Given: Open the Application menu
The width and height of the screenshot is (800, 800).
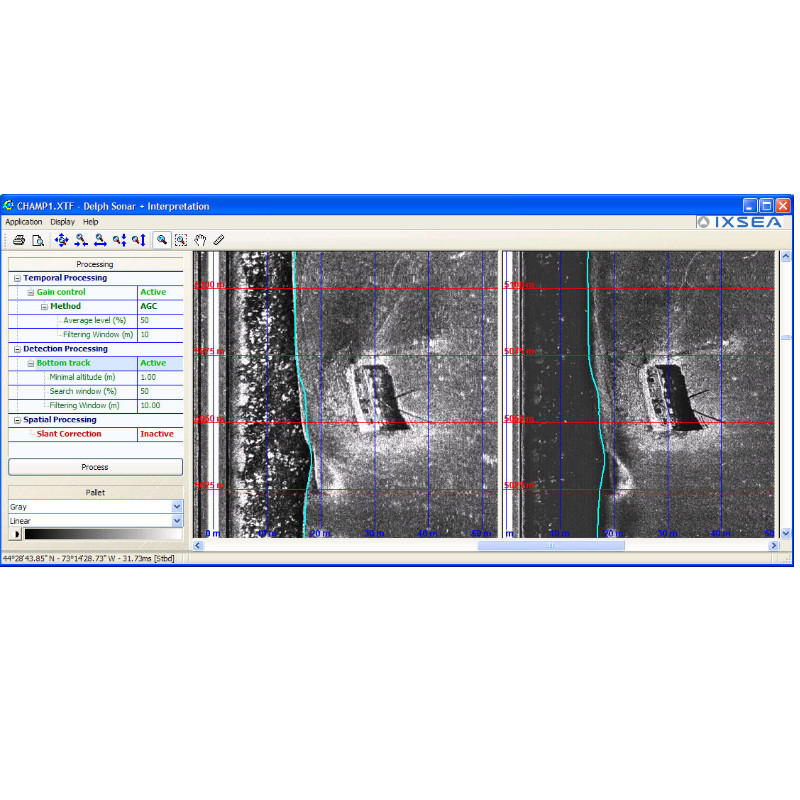Looking at the screenshot, I should 23,221.
